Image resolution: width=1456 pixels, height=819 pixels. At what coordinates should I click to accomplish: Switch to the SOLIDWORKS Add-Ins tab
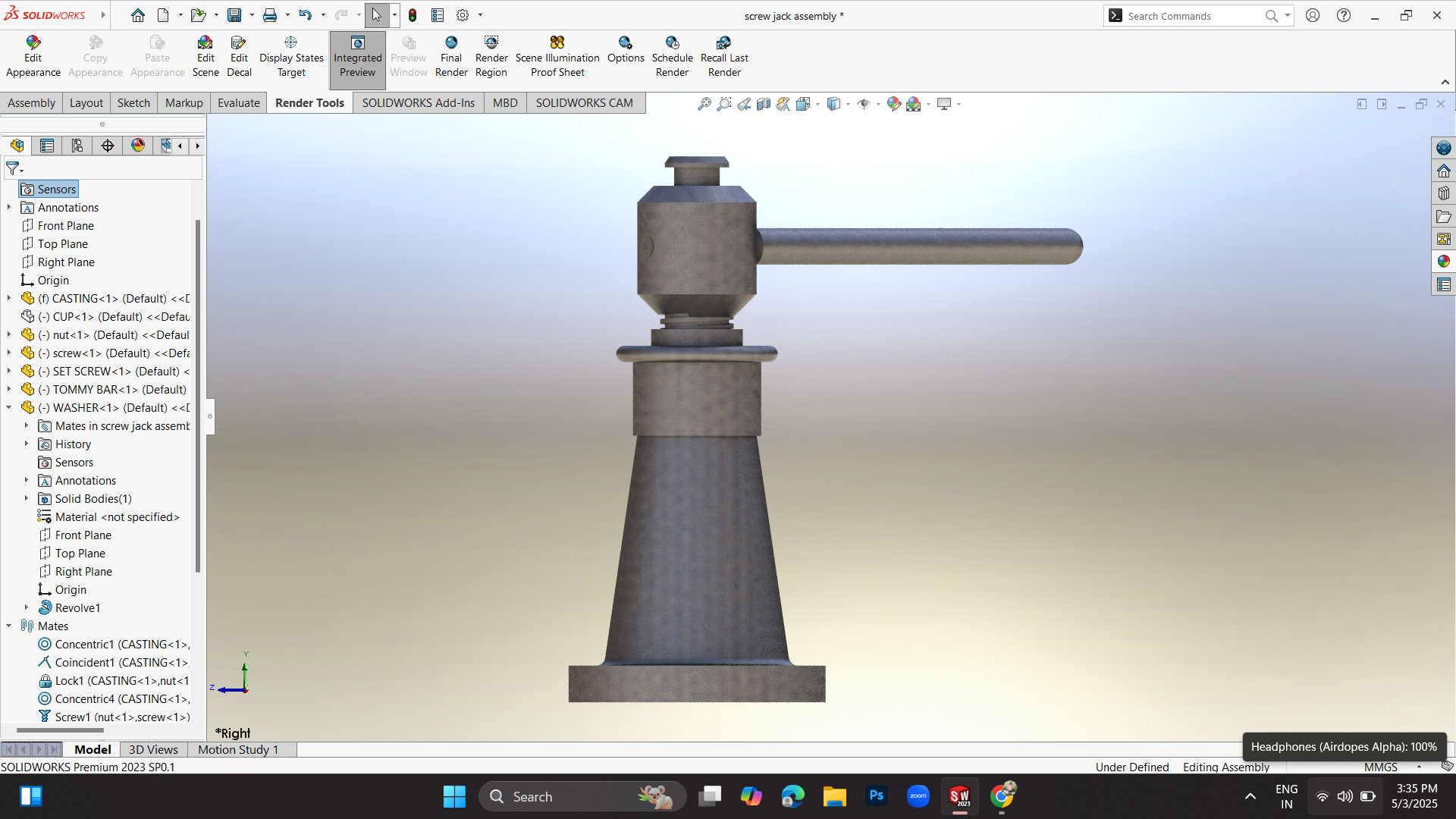click(419, 103)
